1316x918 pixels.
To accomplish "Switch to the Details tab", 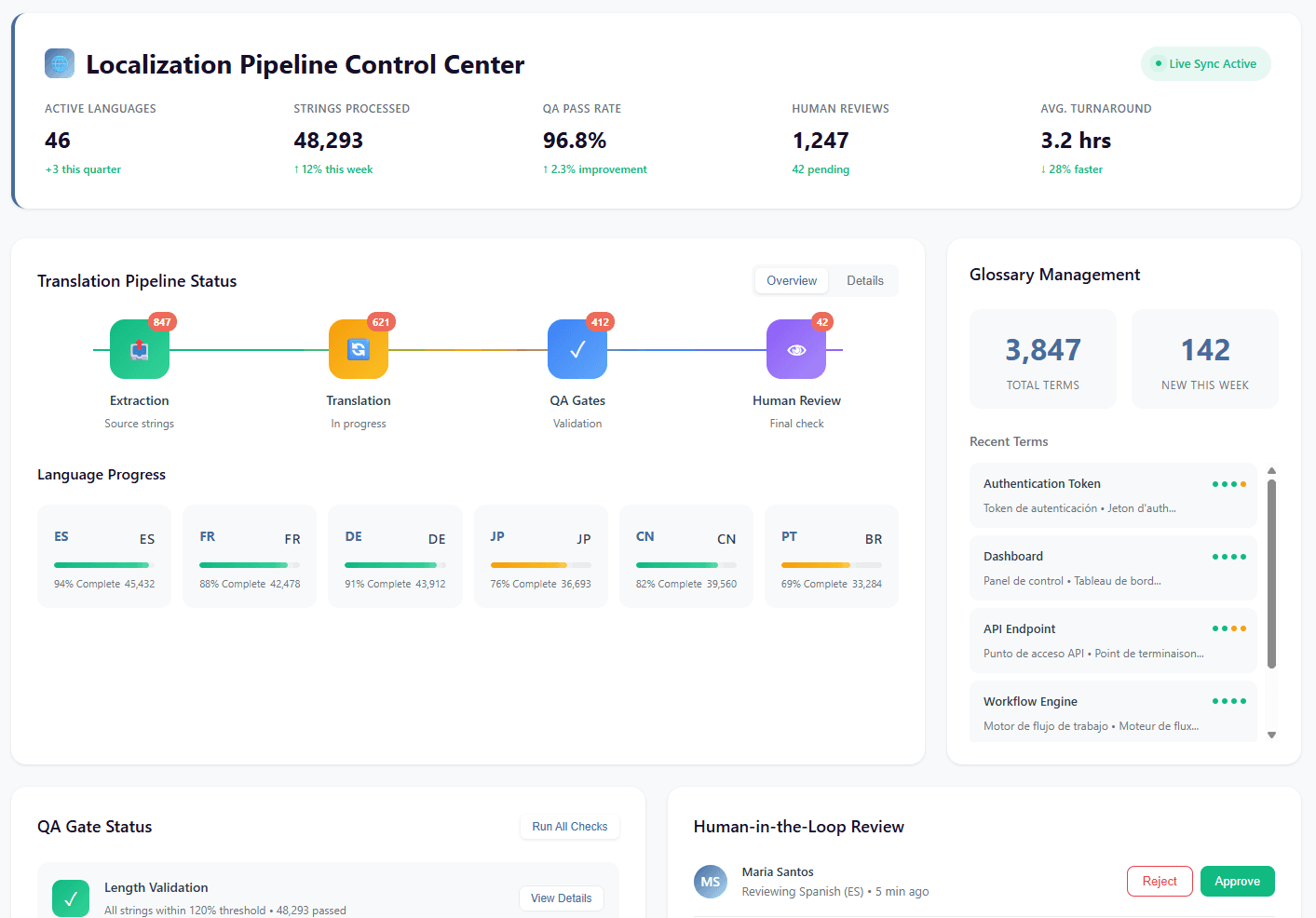I will 864,281.
